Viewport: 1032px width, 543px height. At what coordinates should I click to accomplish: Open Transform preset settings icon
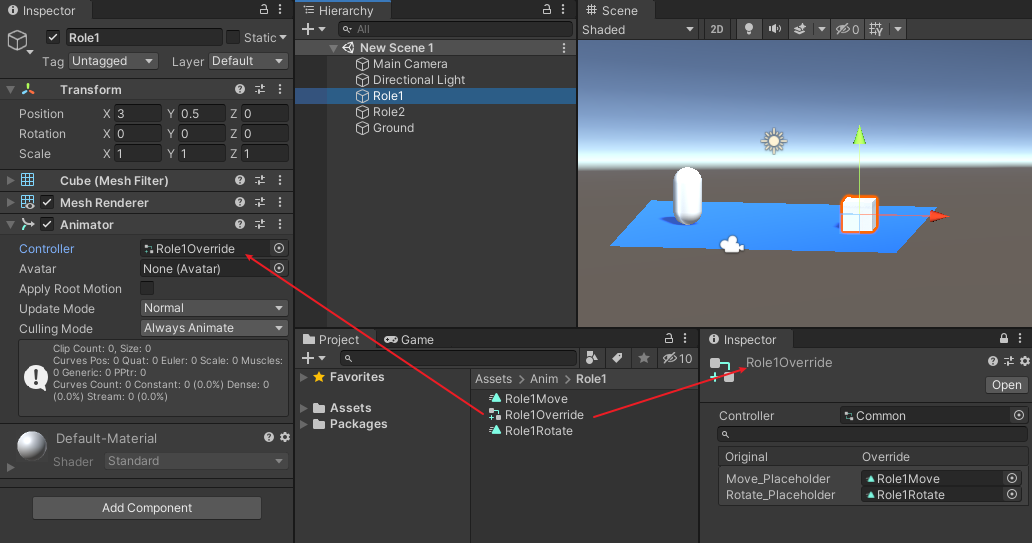pos(260,90)
